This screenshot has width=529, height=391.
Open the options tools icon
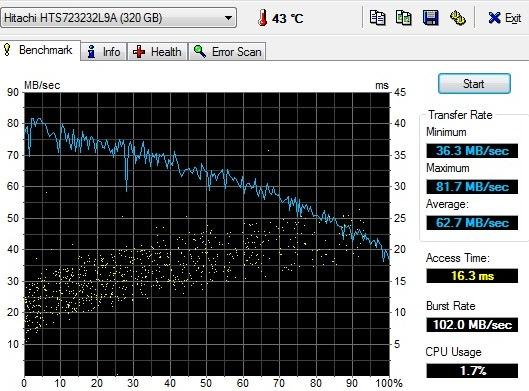[x=457, y=18]
